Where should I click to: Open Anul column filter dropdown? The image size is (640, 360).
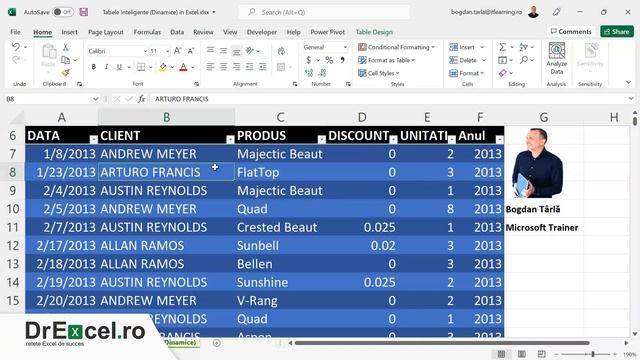tap(500, 140)
